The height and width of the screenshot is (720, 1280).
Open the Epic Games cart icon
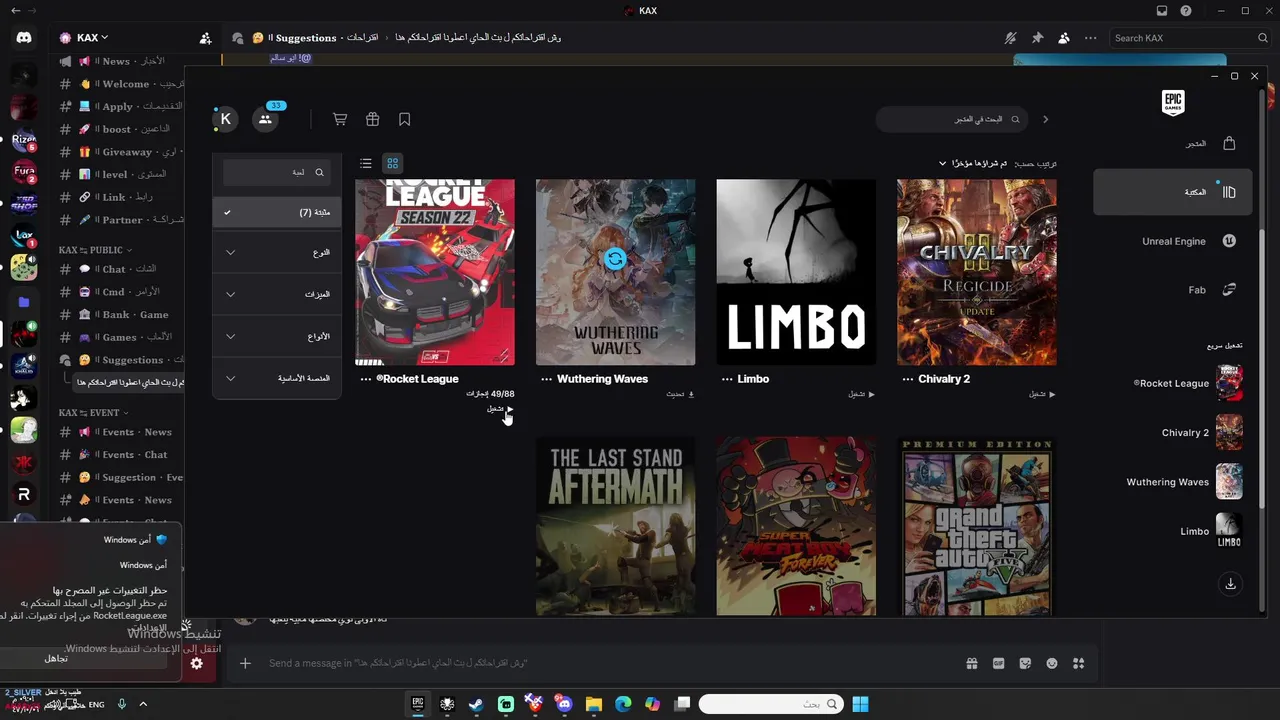pyautogui.click(x=340, y=119)
